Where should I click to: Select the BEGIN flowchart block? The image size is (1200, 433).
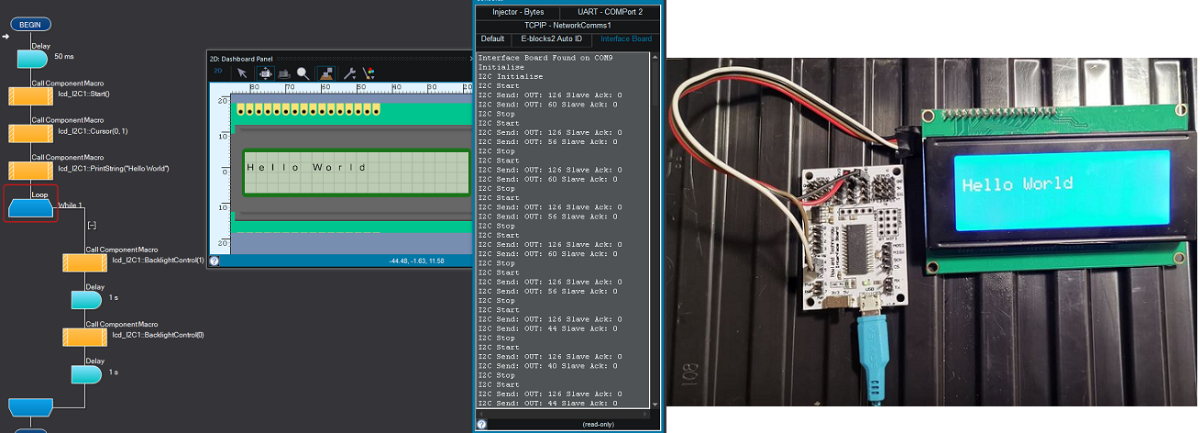tap(30, 23)
